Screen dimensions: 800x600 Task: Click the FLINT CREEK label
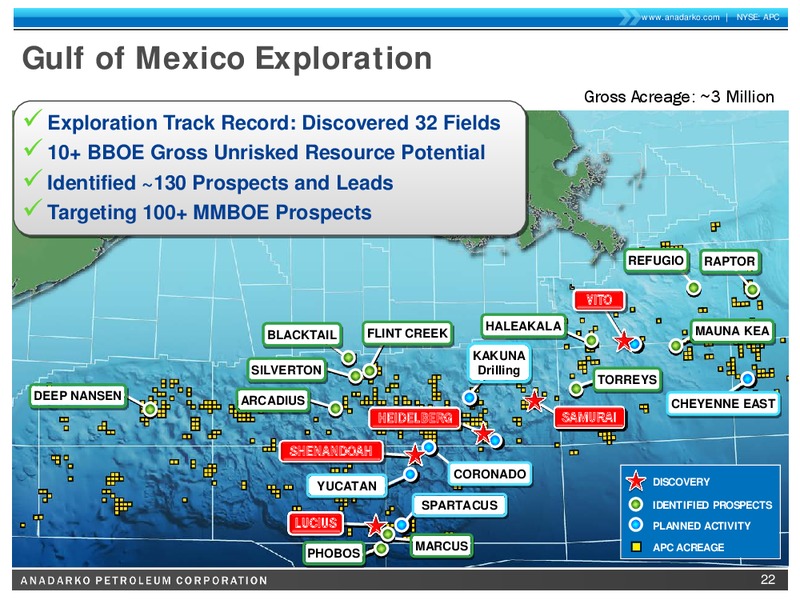[x=407, y=334]
